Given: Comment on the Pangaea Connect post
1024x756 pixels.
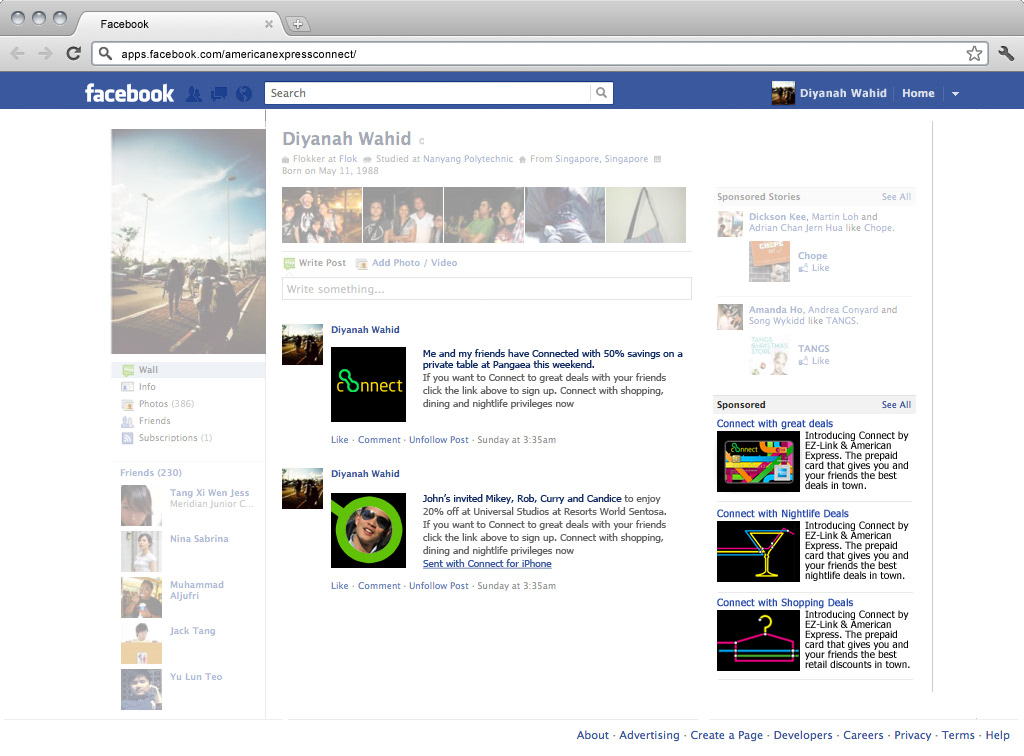Looking at the screenshot, I should point(379,440).
